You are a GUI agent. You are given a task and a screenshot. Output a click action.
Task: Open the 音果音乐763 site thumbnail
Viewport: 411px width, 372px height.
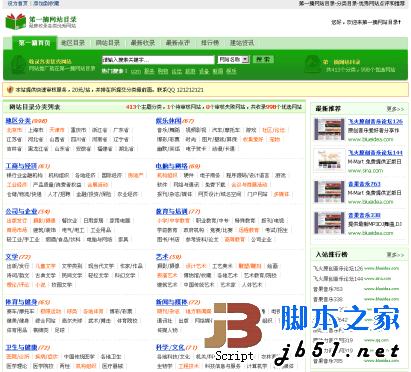(x=329, y=192)
